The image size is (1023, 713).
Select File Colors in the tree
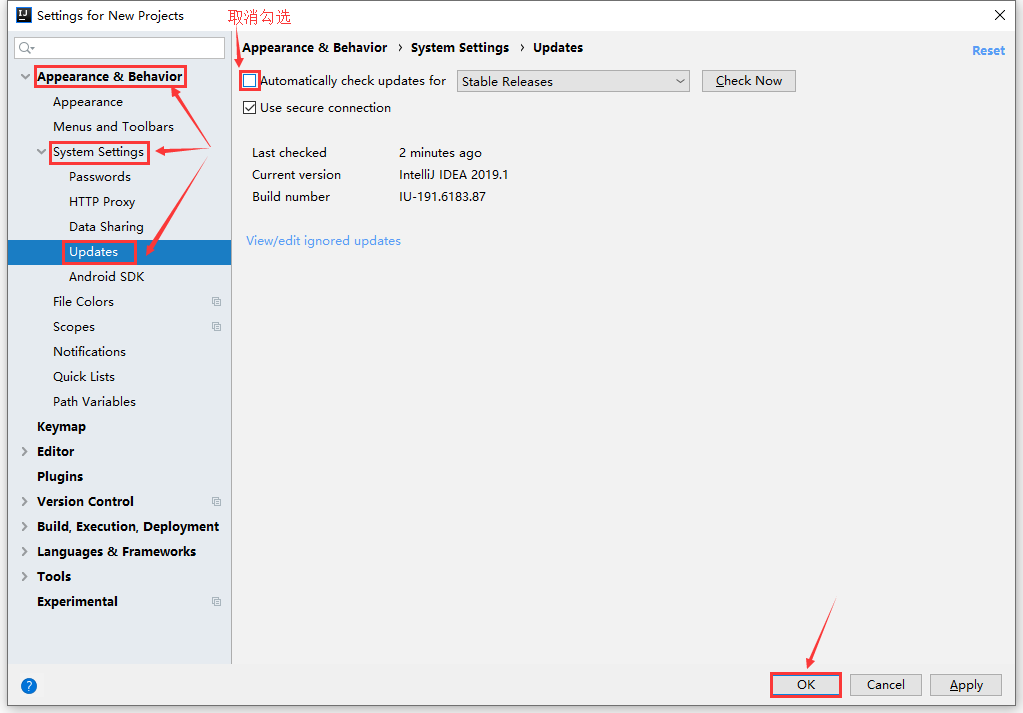(84, 301)
